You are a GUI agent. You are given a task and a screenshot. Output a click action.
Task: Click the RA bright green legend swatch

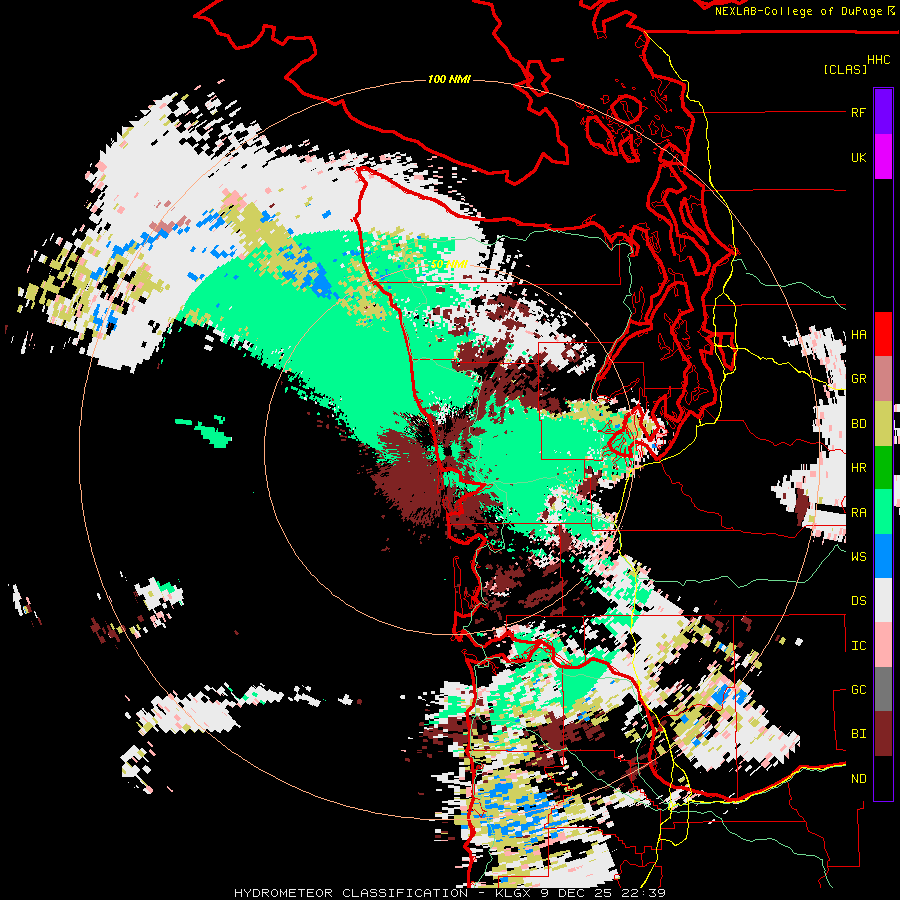[883, 512]
